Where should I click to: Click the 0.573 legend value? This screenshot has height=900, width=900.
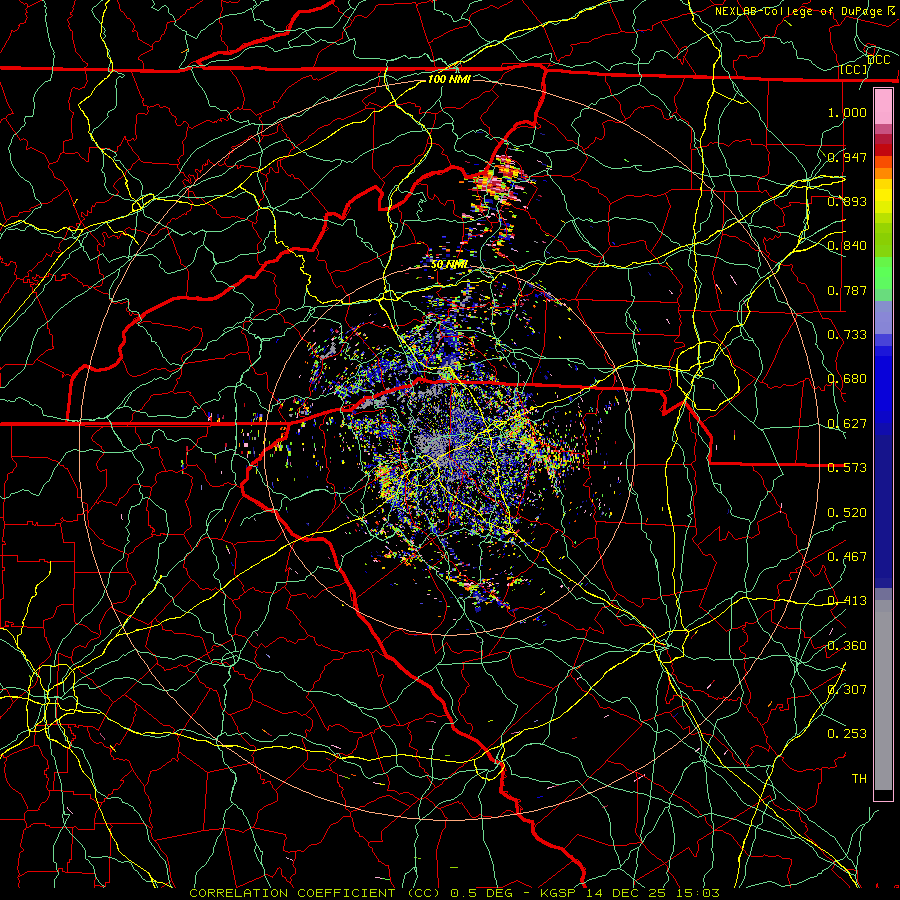coord(847,467)
